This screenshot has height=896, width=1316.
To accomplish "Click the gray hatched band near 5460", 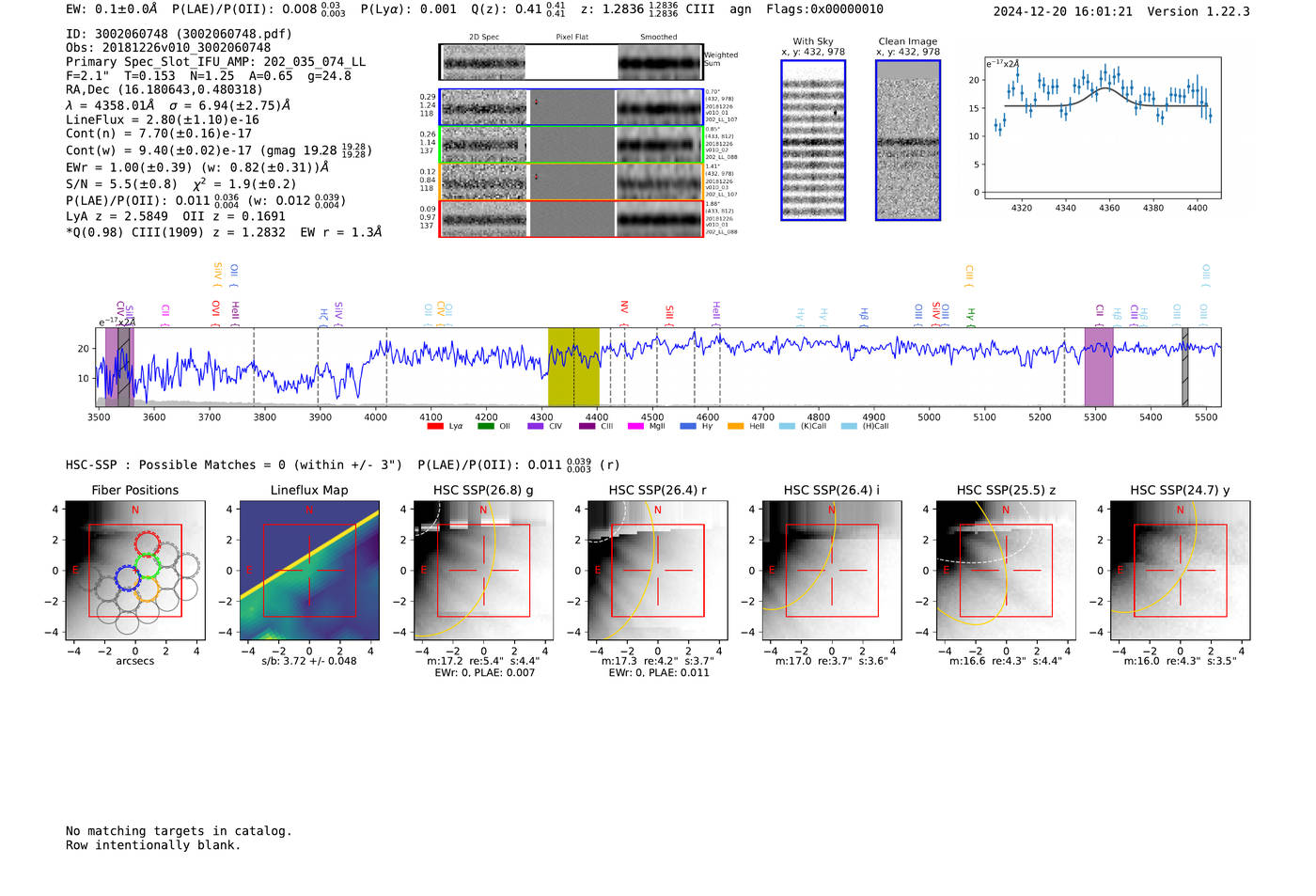I will pyautogui.click(x=1185, y=367).
